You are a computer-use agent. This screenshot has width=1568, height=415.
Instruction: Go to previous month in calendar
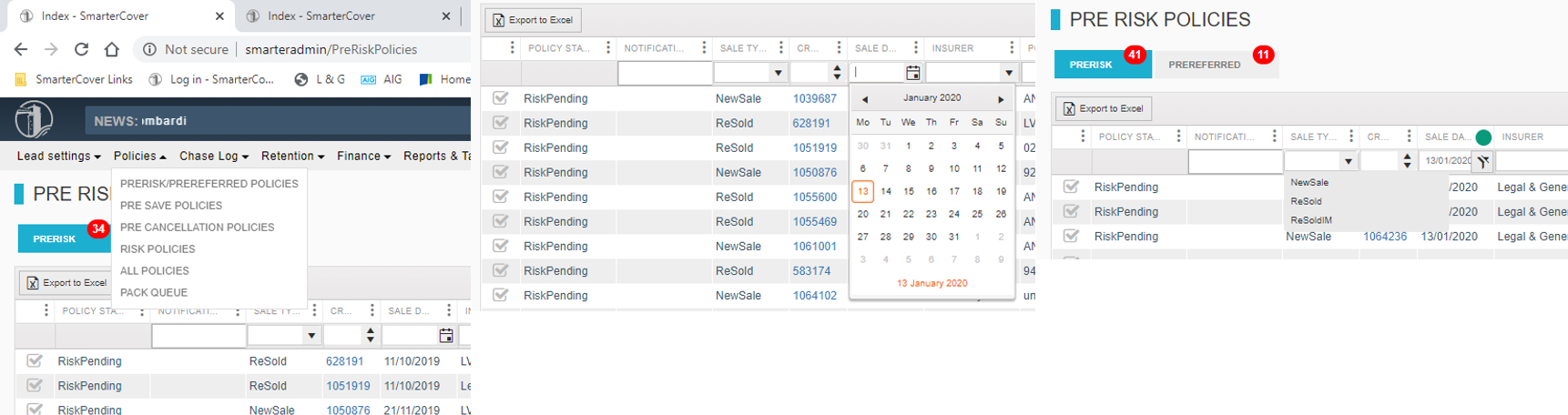(x=864, y=99)
